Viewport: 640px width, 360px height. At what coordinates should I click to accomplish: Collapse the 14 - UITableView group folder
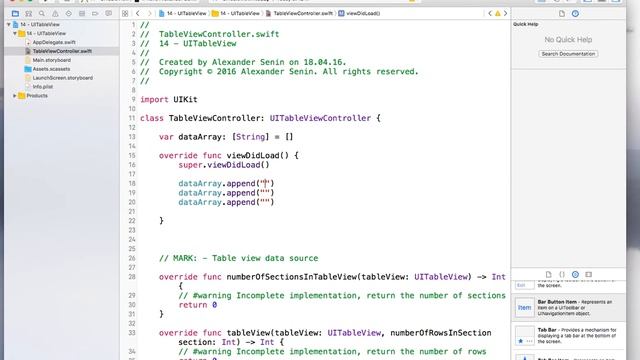tap(15, 33)
